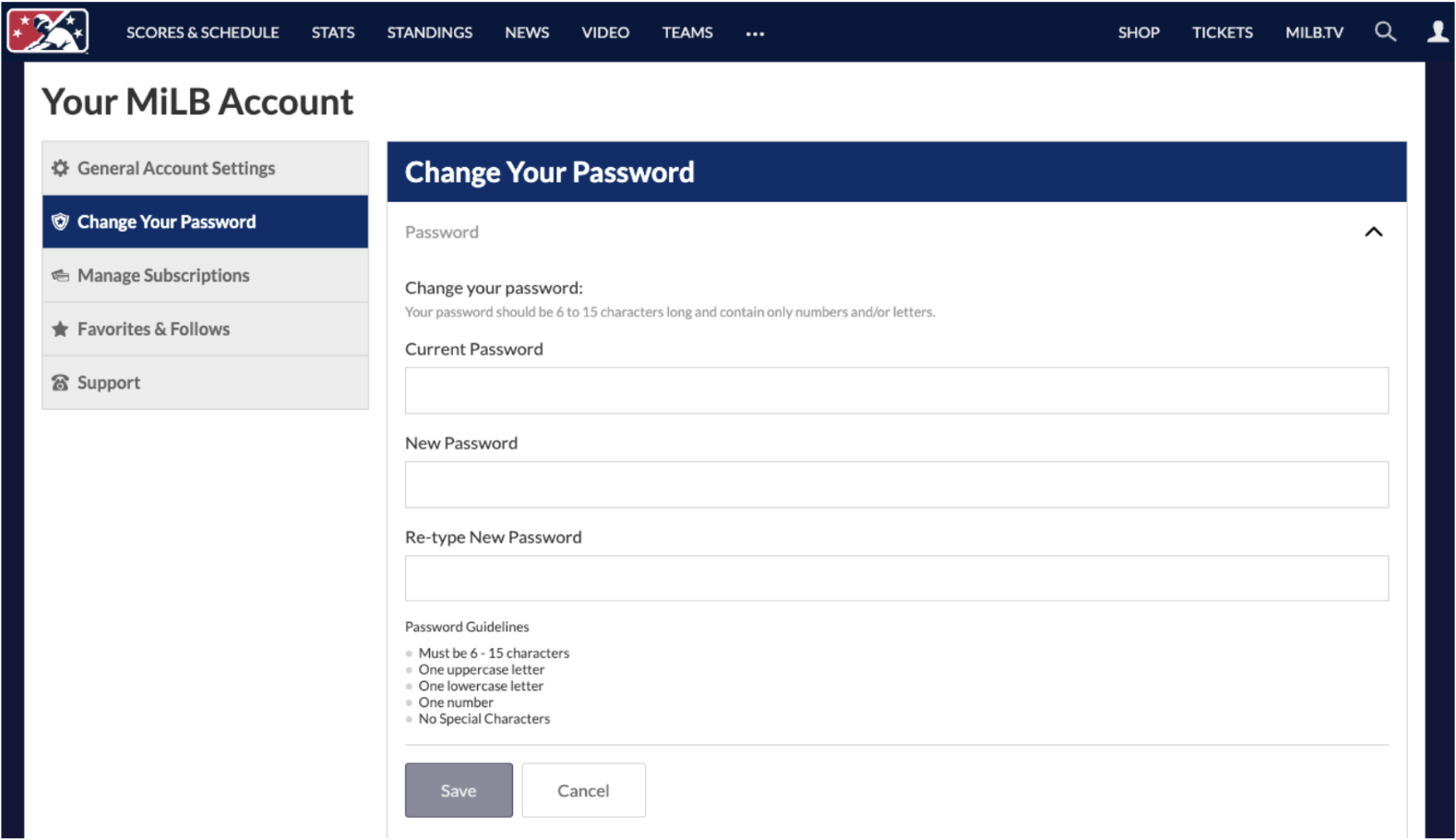The height and width of the screenshot is (840, 1456).
Task: Click the New Password input box
Action: [896, 484]
